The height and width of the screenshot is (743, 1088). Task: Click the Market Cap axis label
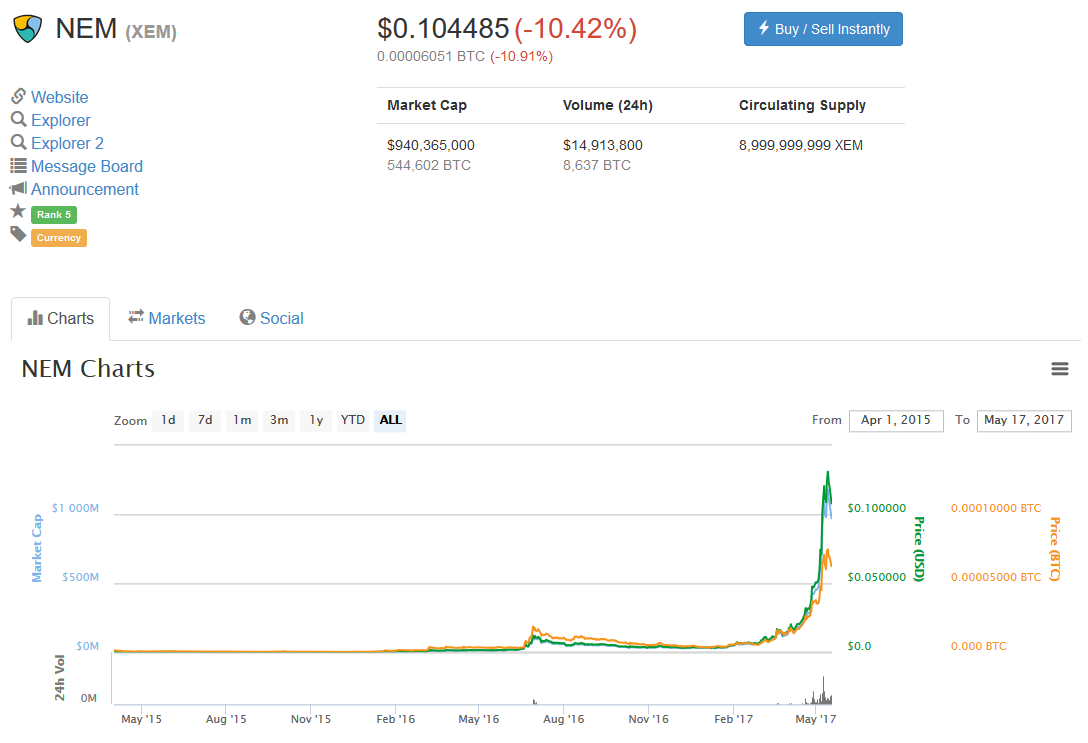point(37,548)
